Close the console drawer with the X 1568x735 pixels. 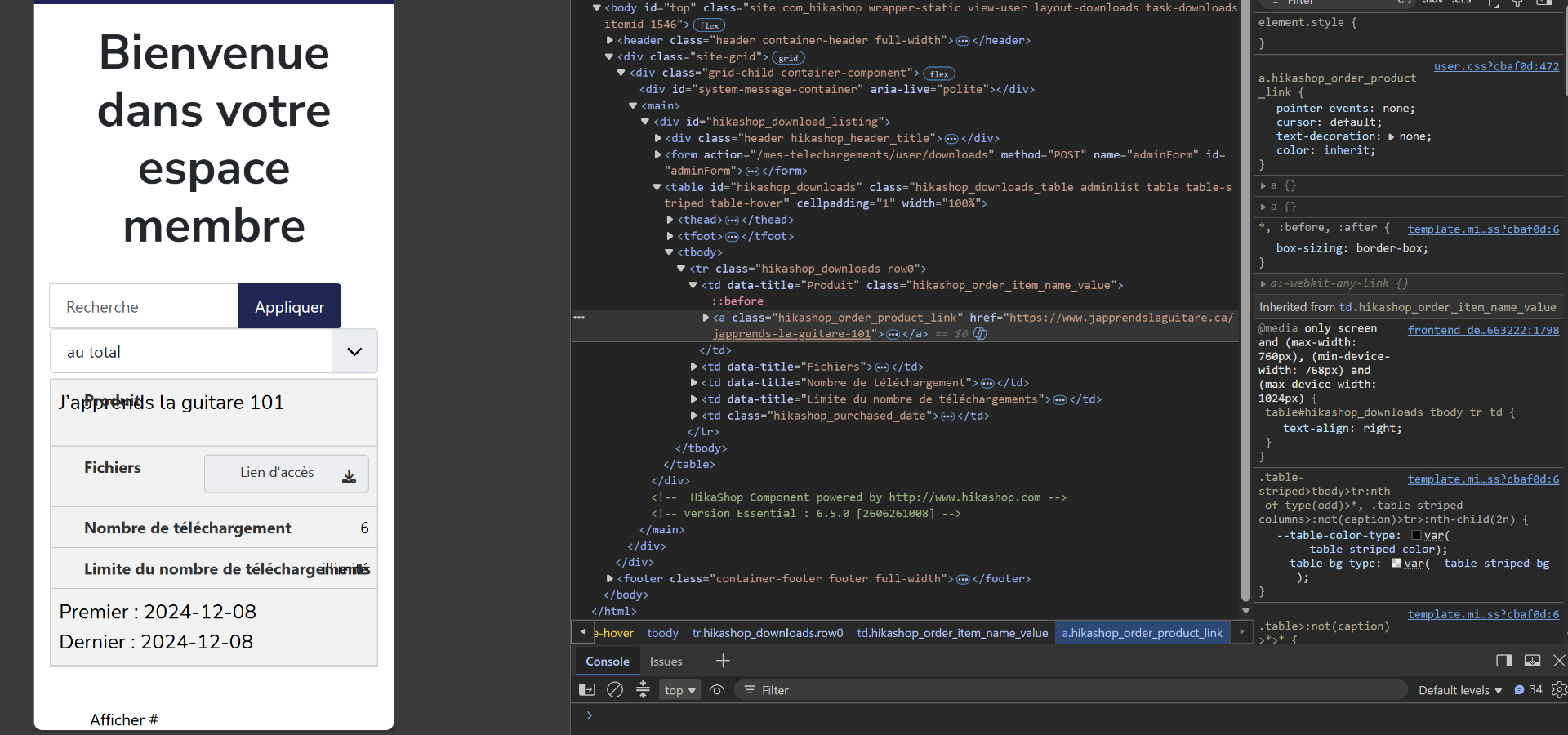(x=1559, y=661)
